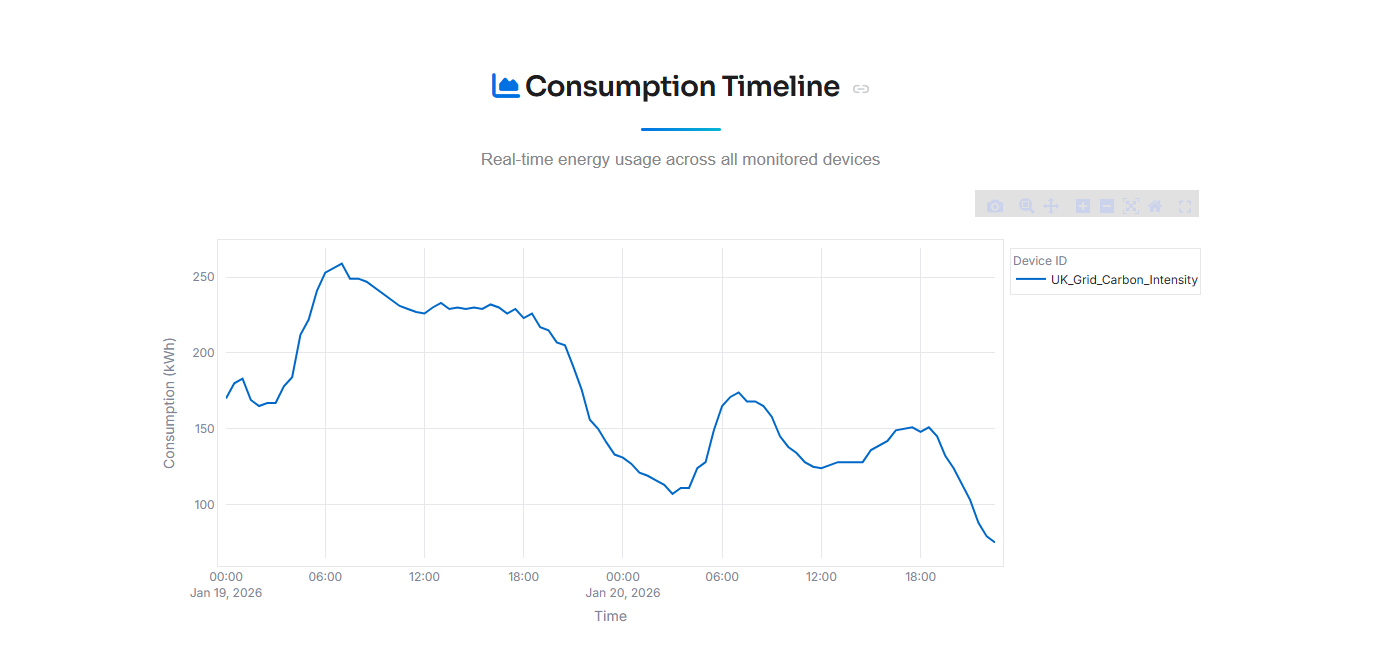Click the 250 tick on y-axis
Viewport: 1395px width, 659px height.
[204, 277]
